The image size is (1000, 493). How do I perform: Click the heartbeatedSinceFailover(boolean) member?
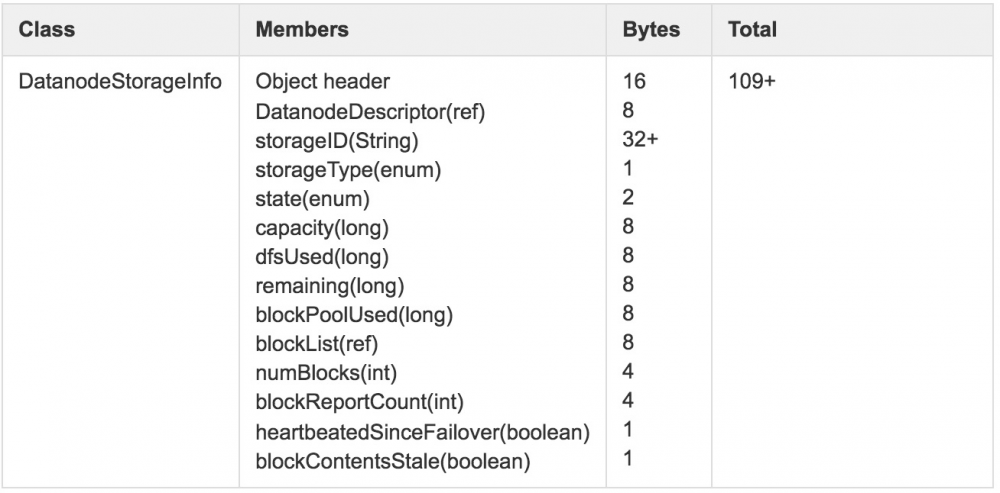coord(423,432)
